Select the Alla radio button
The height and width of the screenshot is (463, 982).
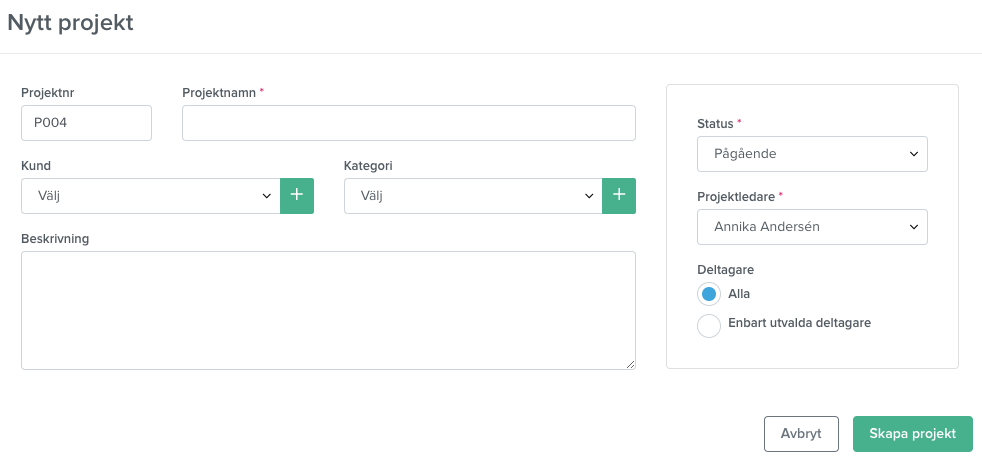(x=709, y=294)
